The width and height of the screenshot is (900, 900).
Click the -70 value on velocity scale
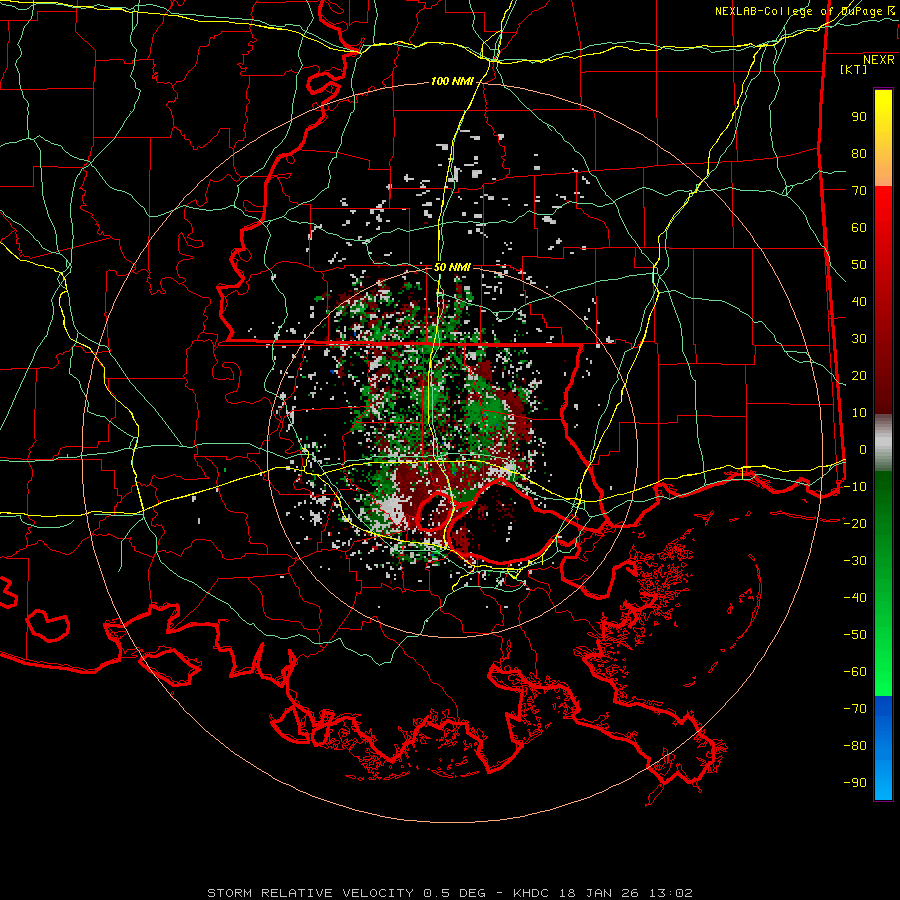(x=855, y=709)
